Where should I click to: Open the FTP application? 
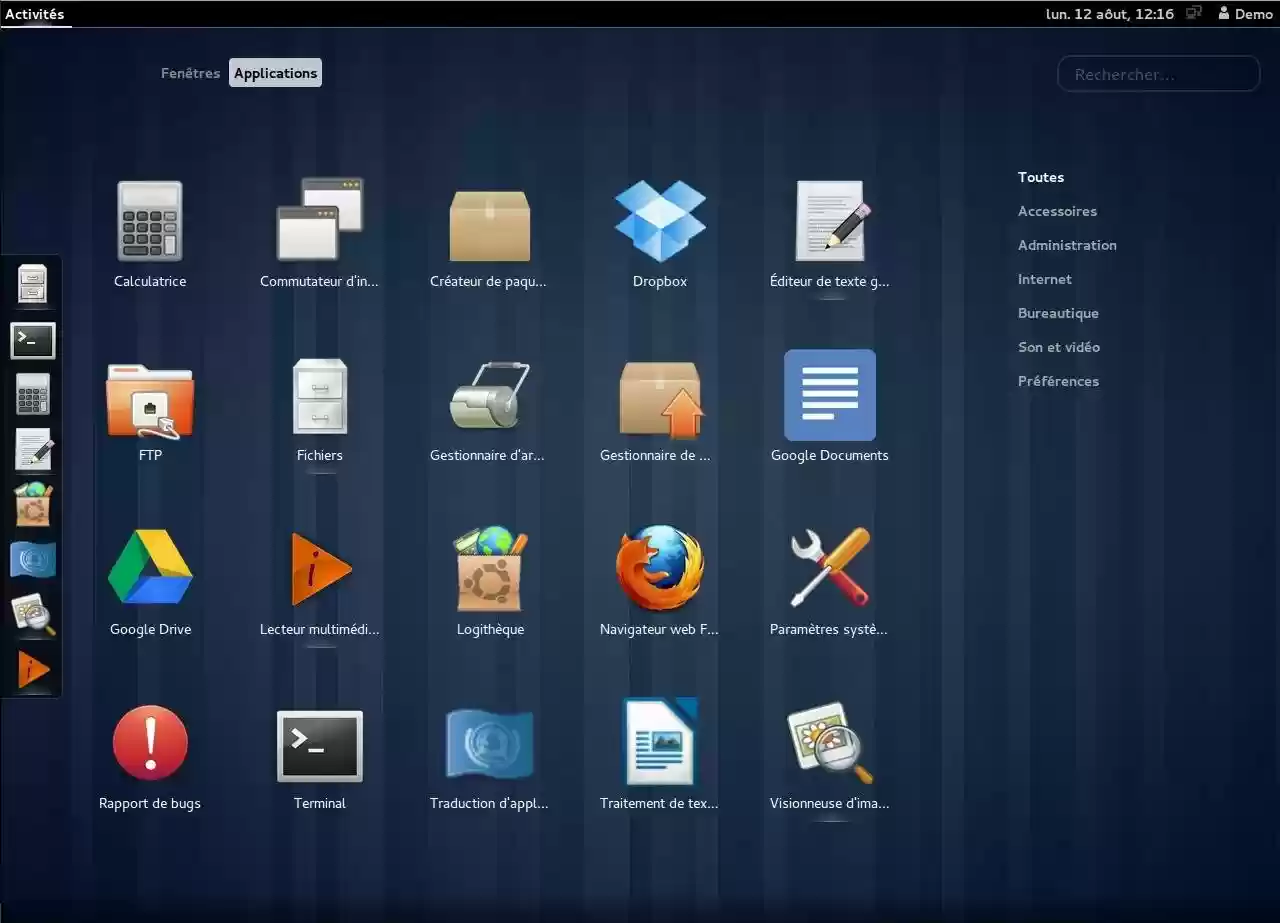149,396
